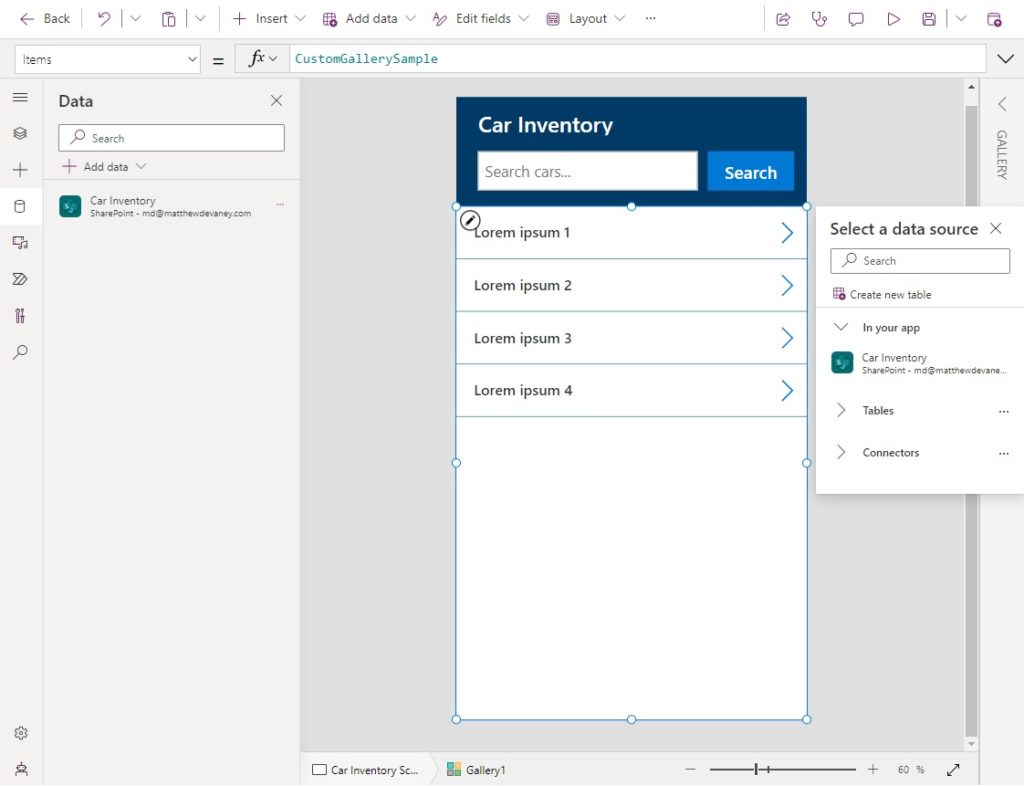Preview the app with Play icon

[x=893, y=20]
